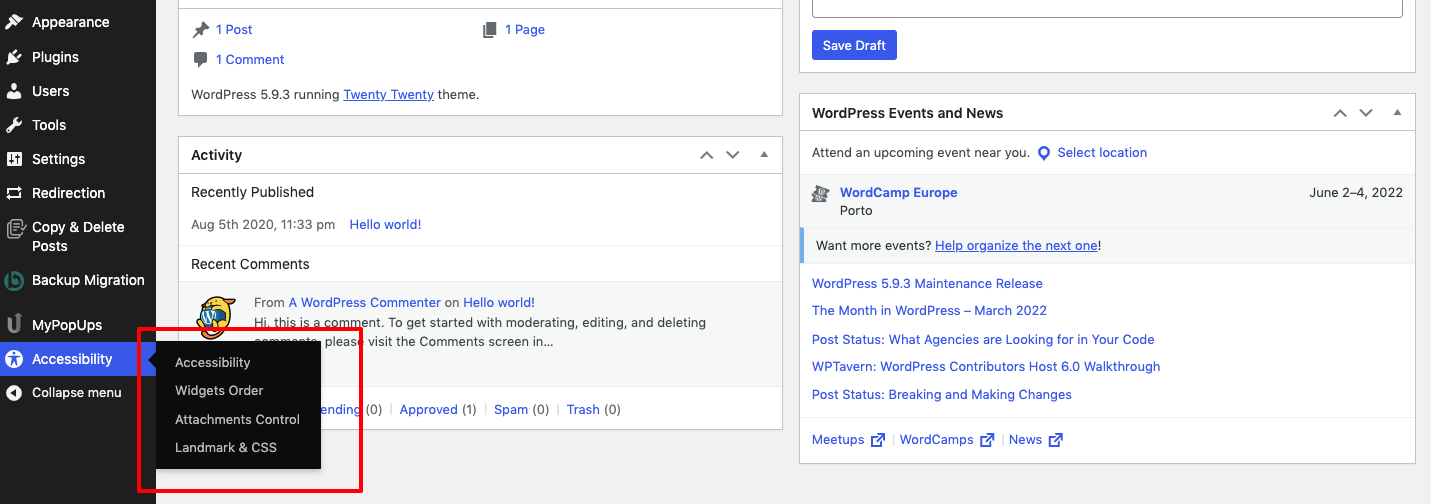Open Attachments Control submenu item
The image size is (1431, 504).
tap(238, 419)
